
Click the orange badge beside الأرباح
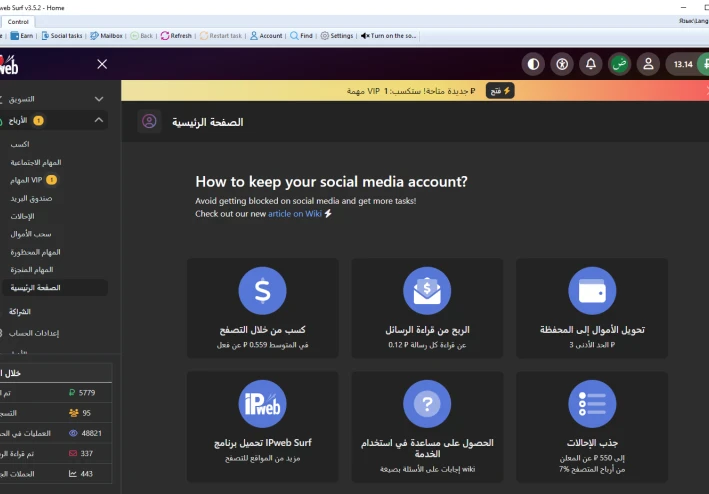(x=38, y=121)
